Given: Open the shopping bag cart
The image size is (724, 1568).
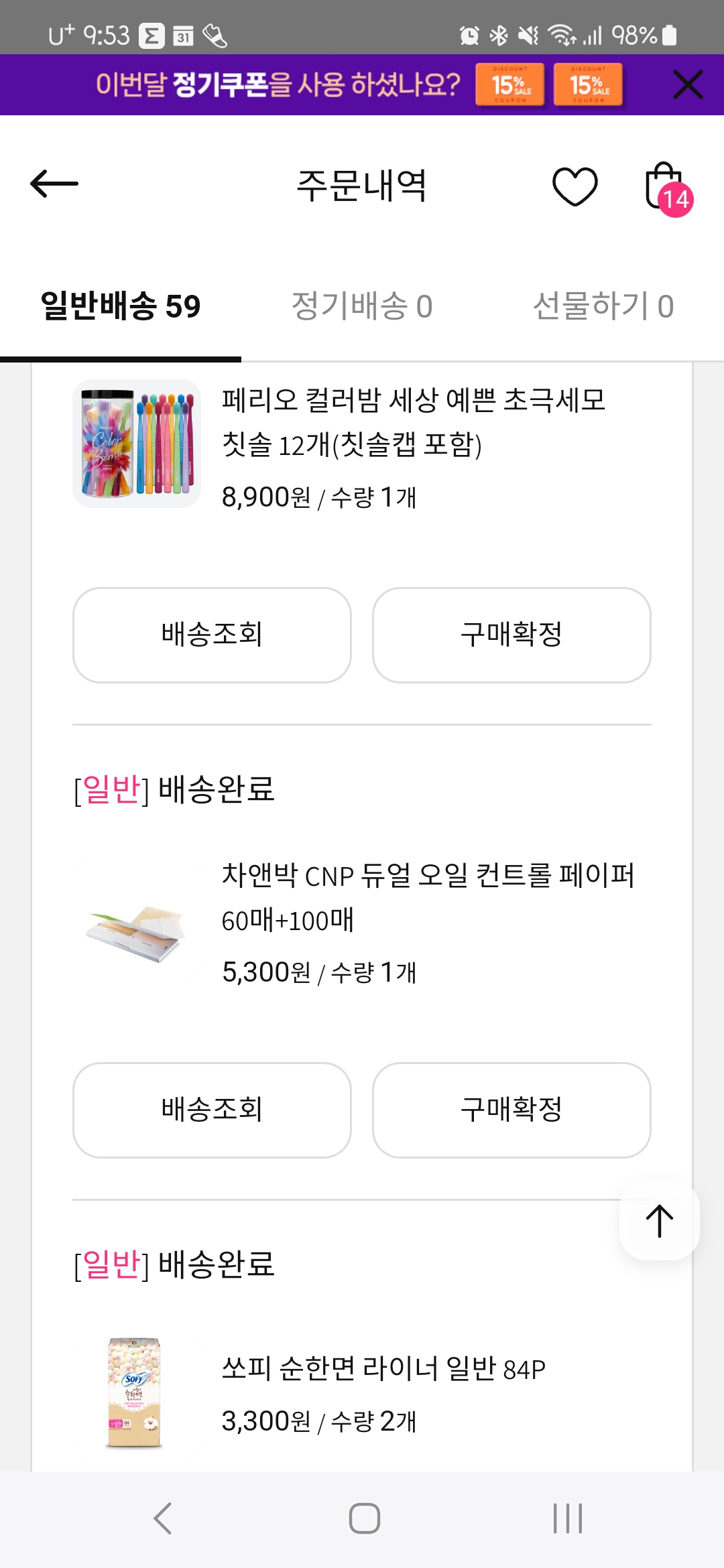Looking at the screenshot, I should coord(666,187).
